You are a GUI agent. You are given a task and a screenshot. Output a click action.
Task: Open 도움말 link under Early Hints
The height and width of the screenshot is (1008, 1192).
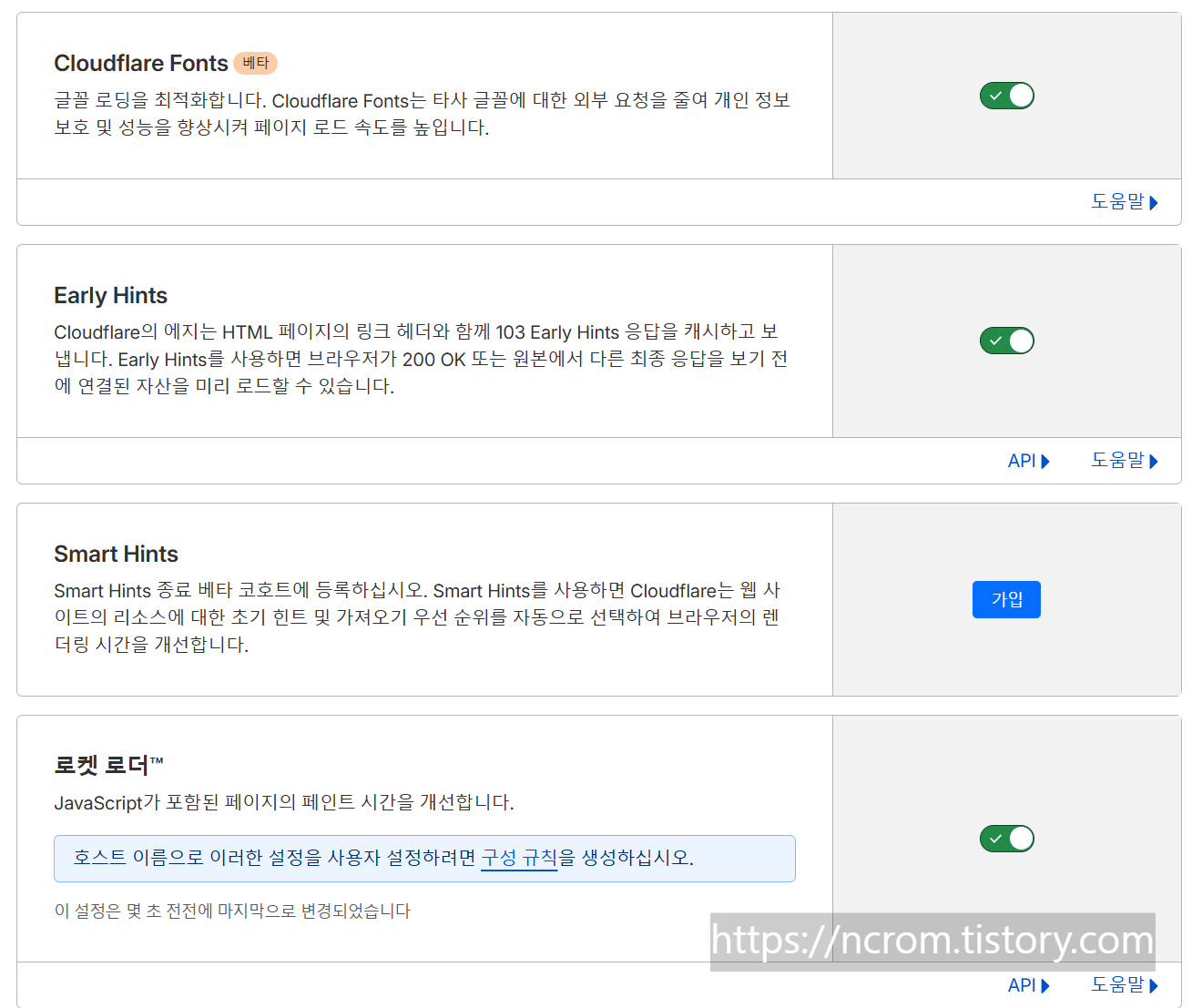[1125, 461]
